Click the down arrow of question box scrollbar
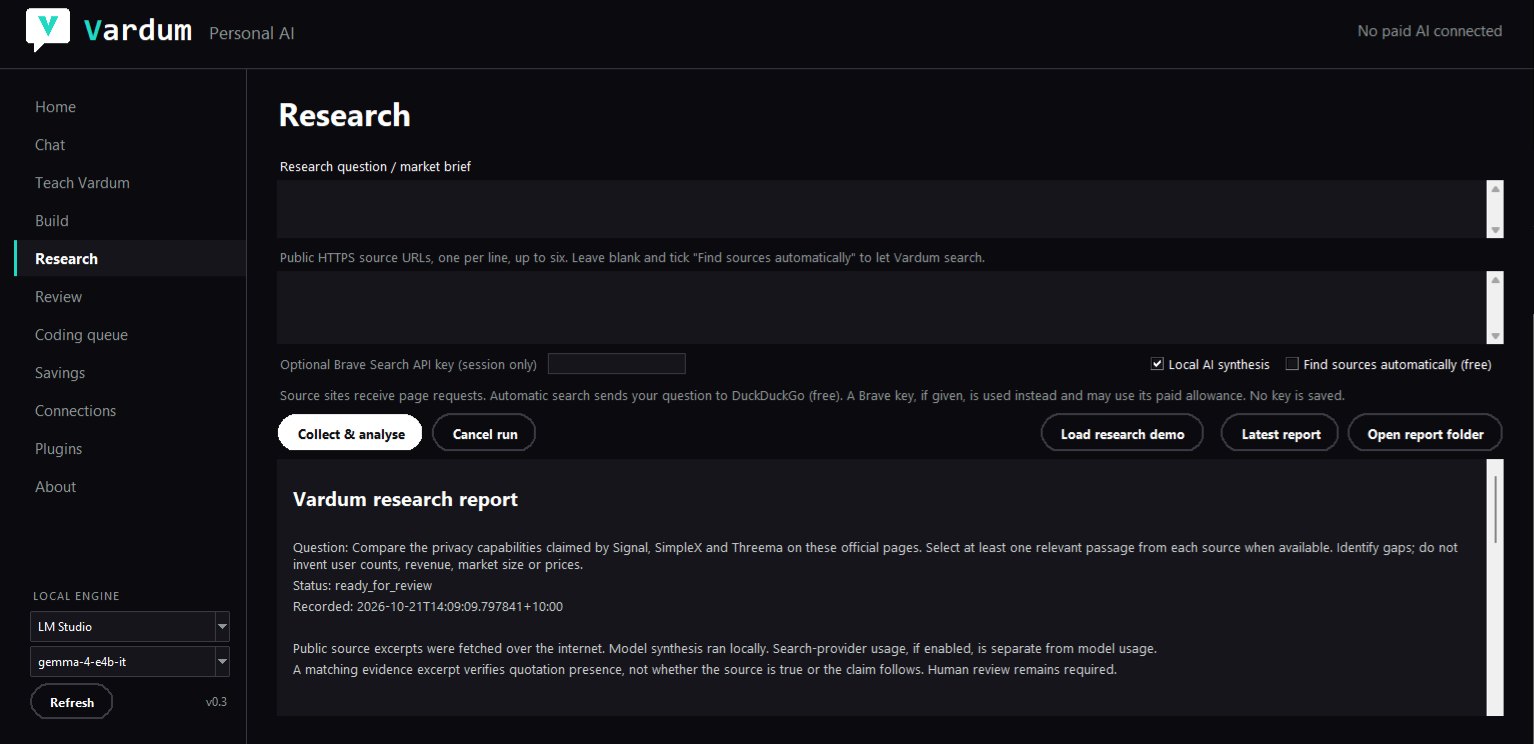 coord(1495,229)
